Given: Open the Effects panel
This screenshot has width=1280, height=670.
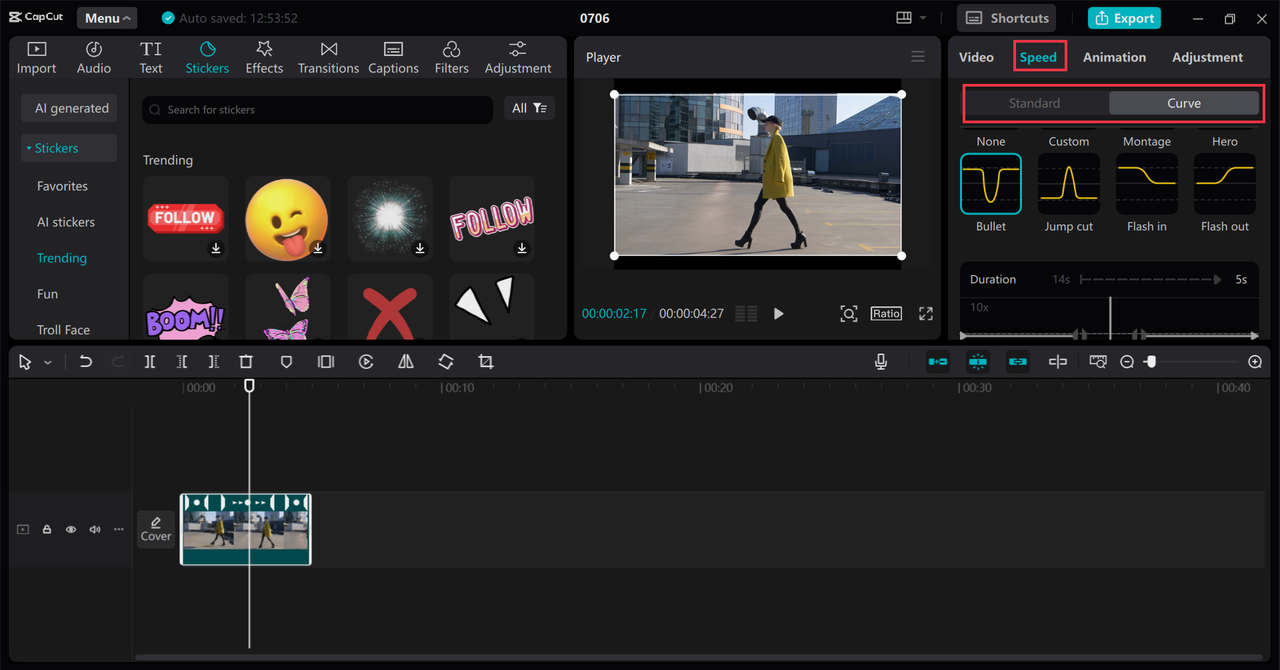Looking at the screenshot, I should (264, 58).
